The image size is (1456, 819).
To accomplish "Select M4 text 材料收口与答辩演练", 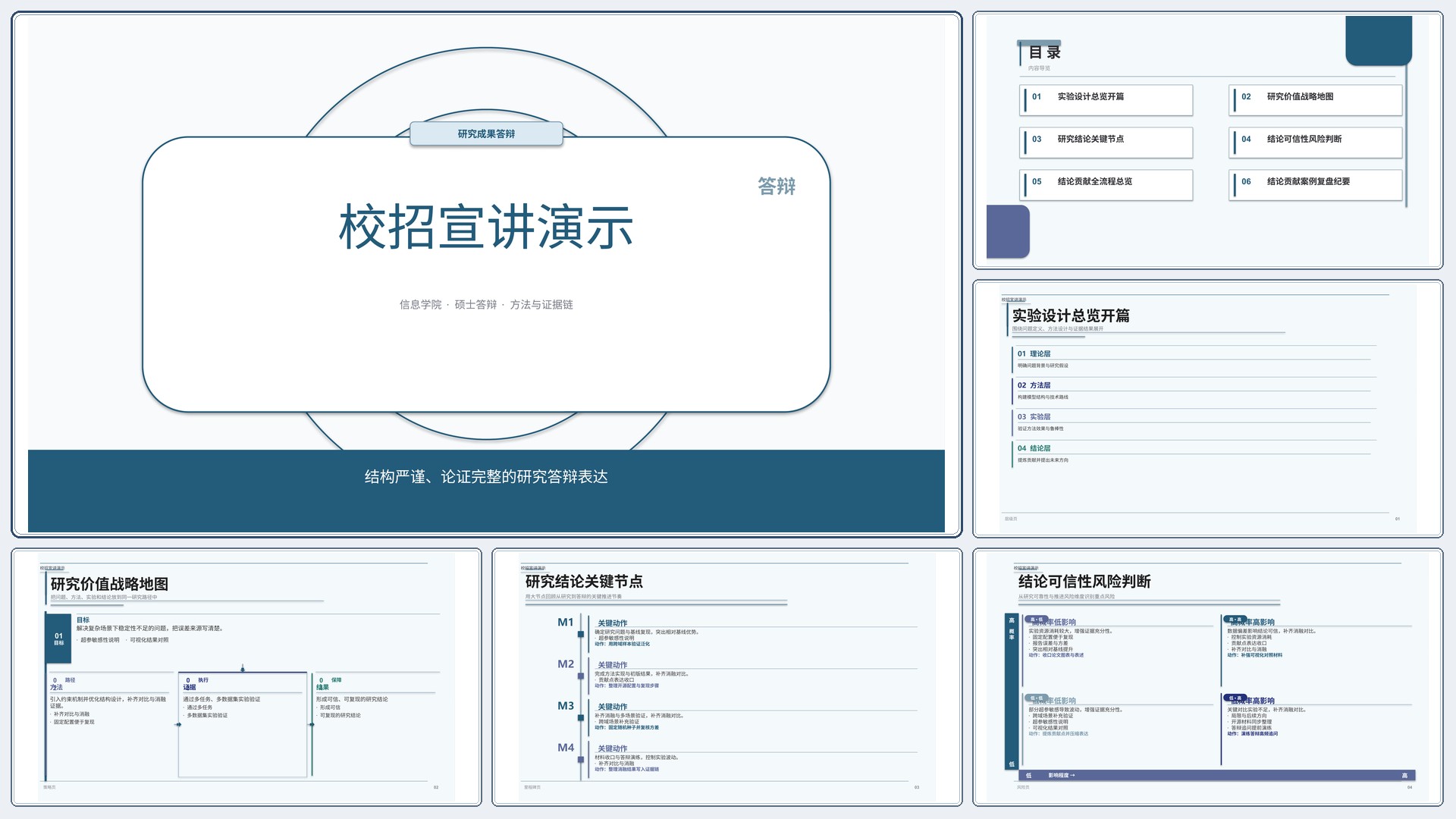I will [618, 757].
